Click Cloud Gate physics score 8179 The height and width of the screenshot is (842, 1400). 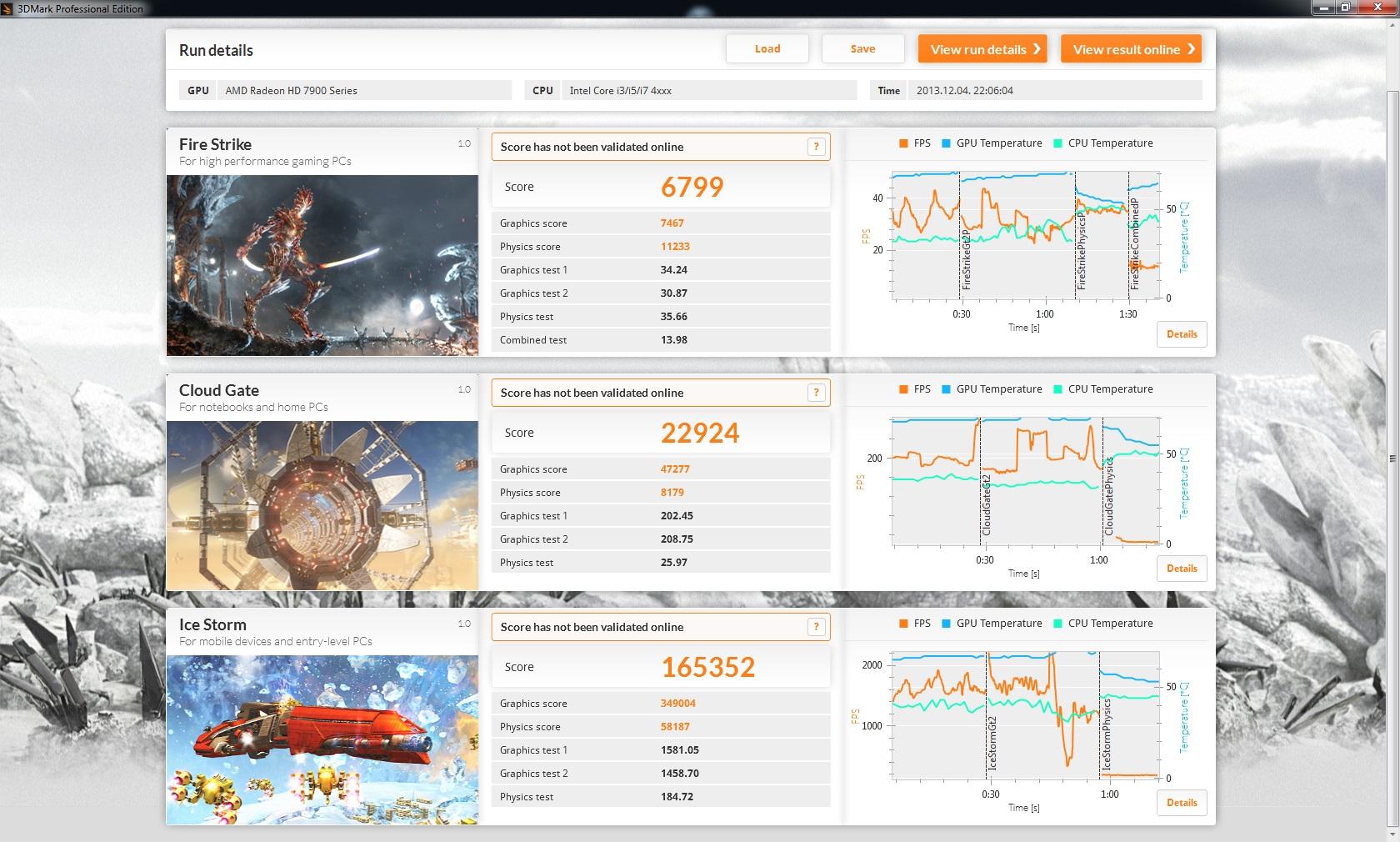coord(672,493)
